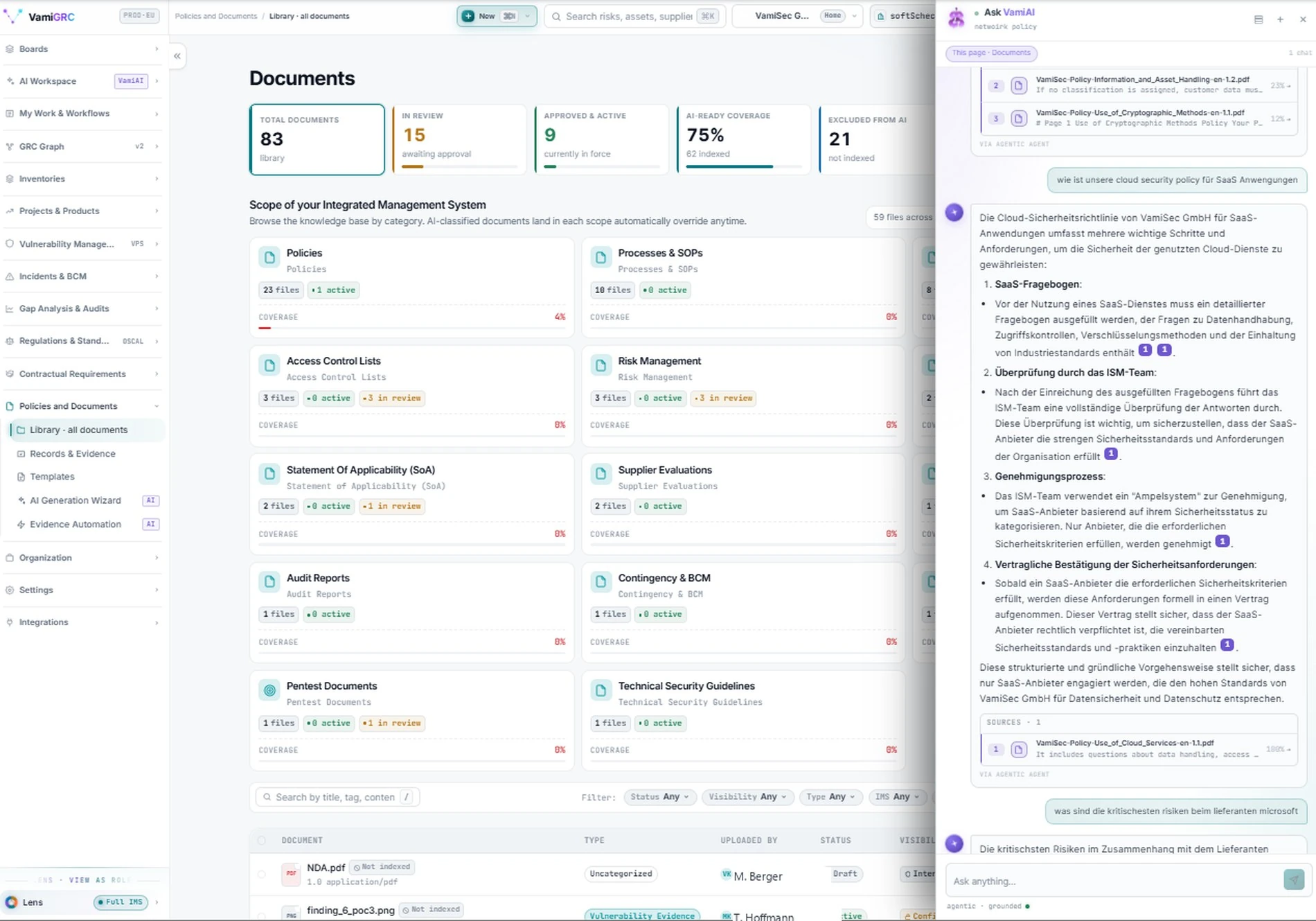Open the VamiSec organization switcher dropdown
This screenshot has height=921, width=1316.
tap(799, 16)
